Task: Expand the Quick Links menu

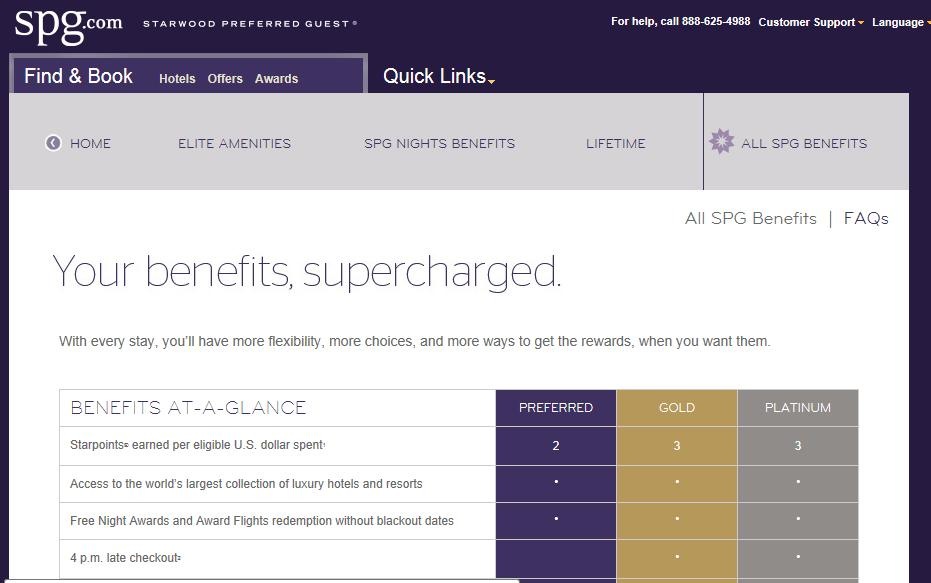Action: point(438,76)
